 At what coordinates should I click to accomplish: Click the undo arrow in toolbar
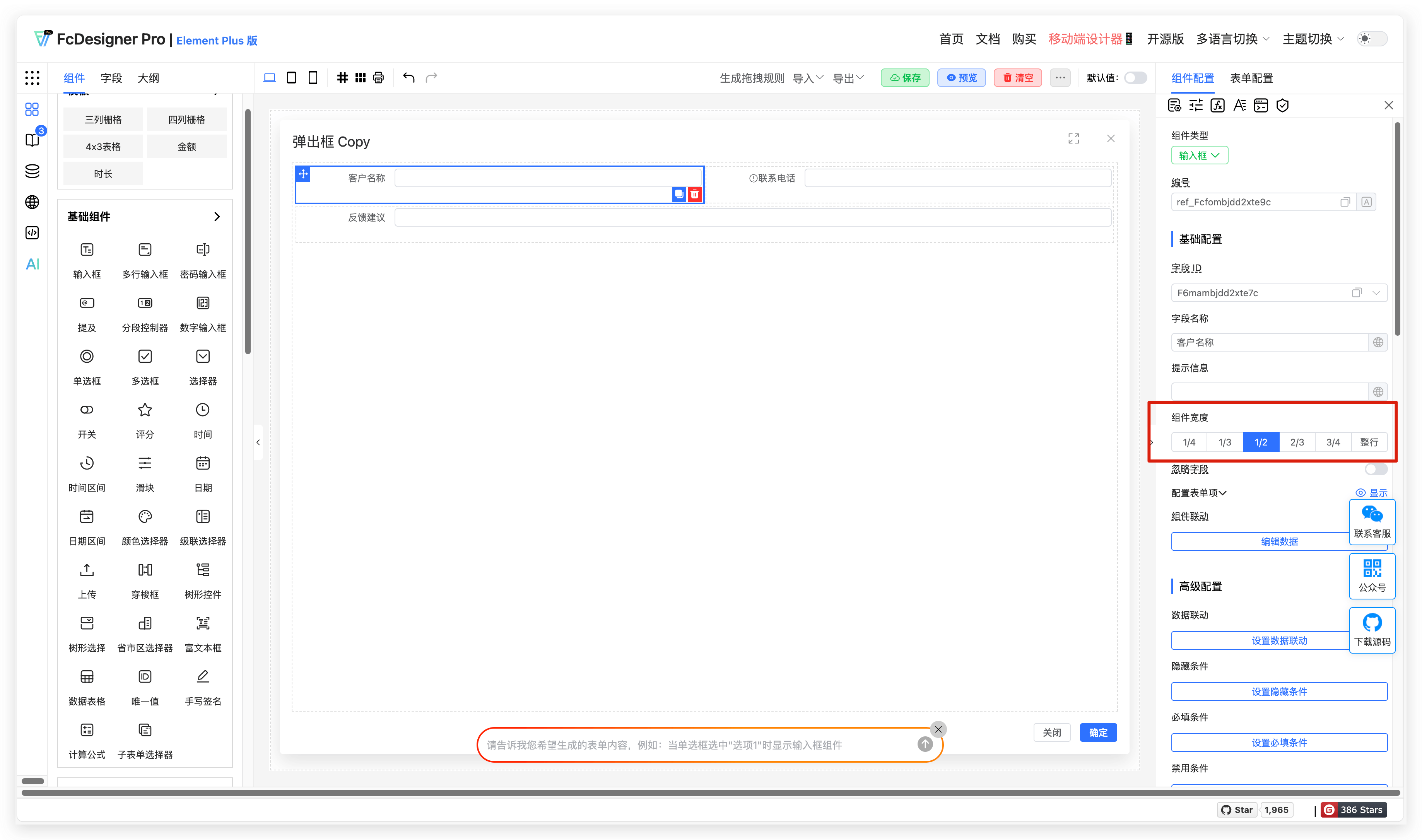tap(409, 78)
